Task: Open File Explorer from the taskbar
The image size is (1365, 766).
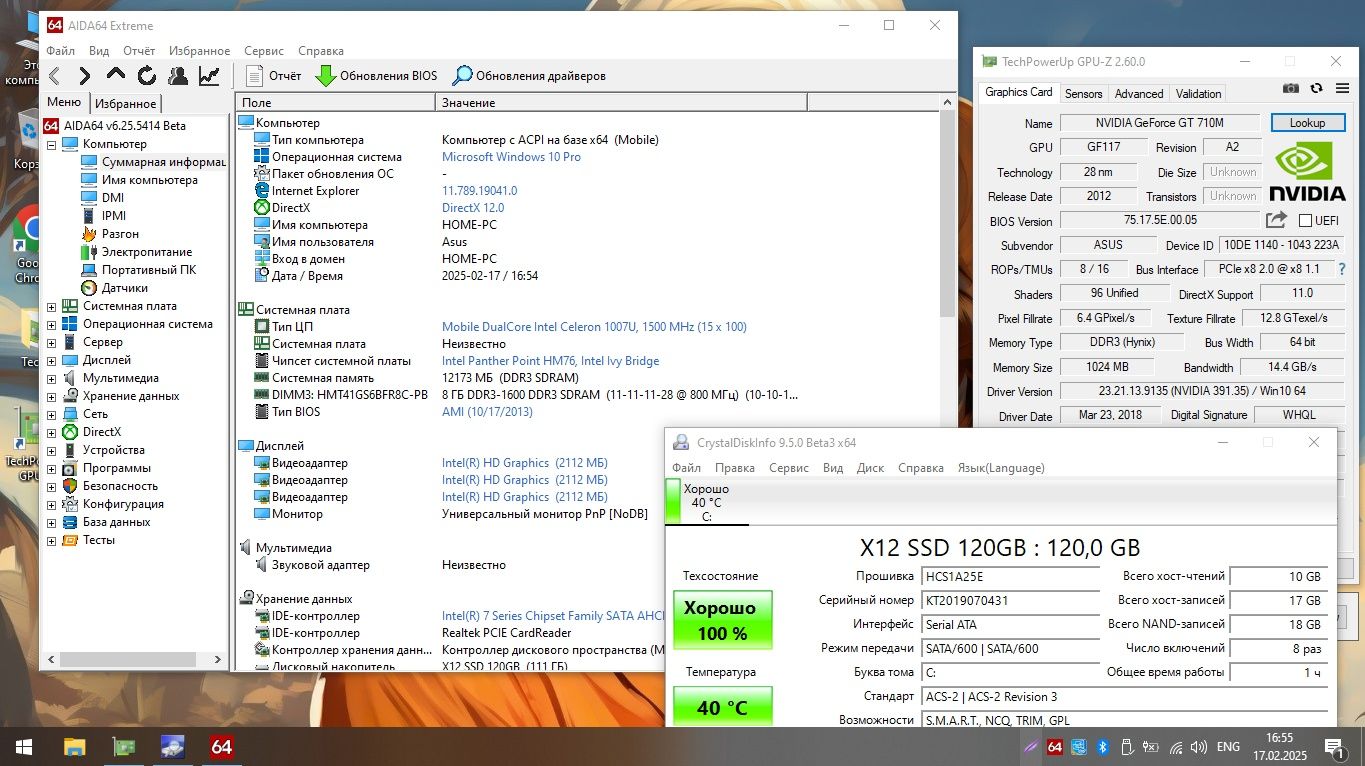Action: [75, 746]
